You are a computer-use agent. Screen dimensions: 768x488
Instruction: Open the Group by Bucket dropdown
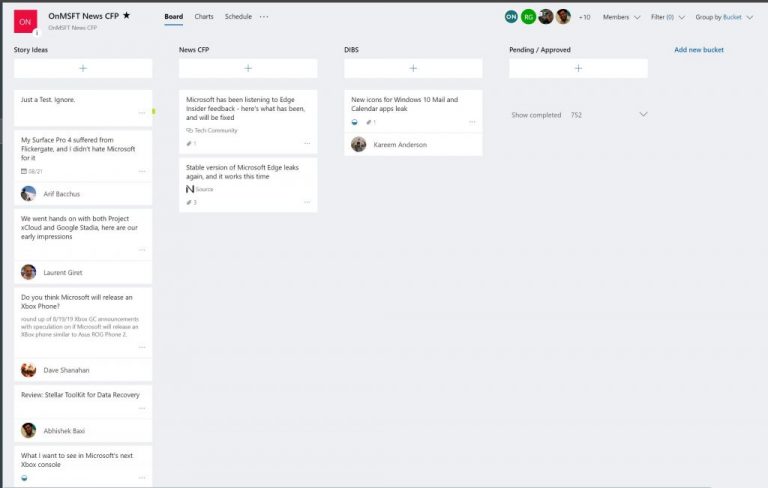click(724, 17)
